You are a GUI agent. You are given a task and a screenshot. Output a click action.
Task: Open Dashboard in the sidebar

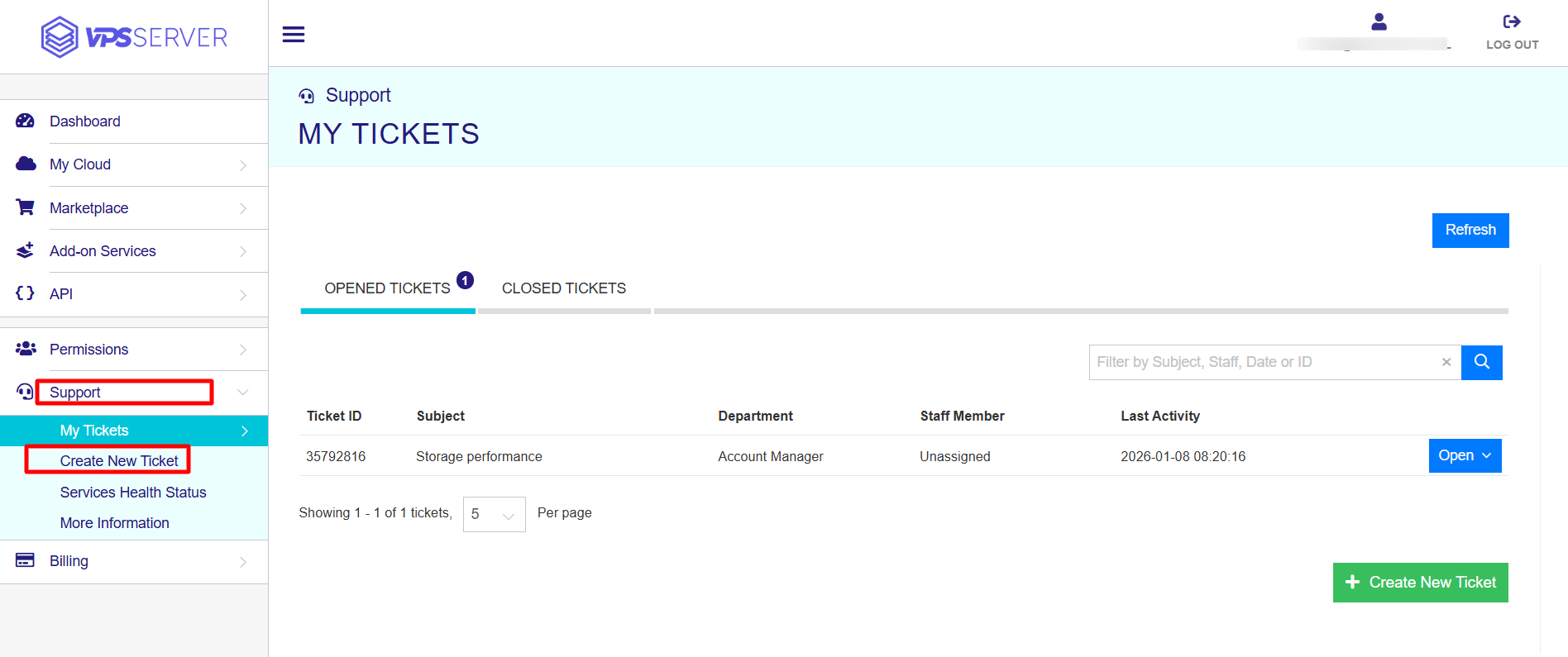click(85, 121)
